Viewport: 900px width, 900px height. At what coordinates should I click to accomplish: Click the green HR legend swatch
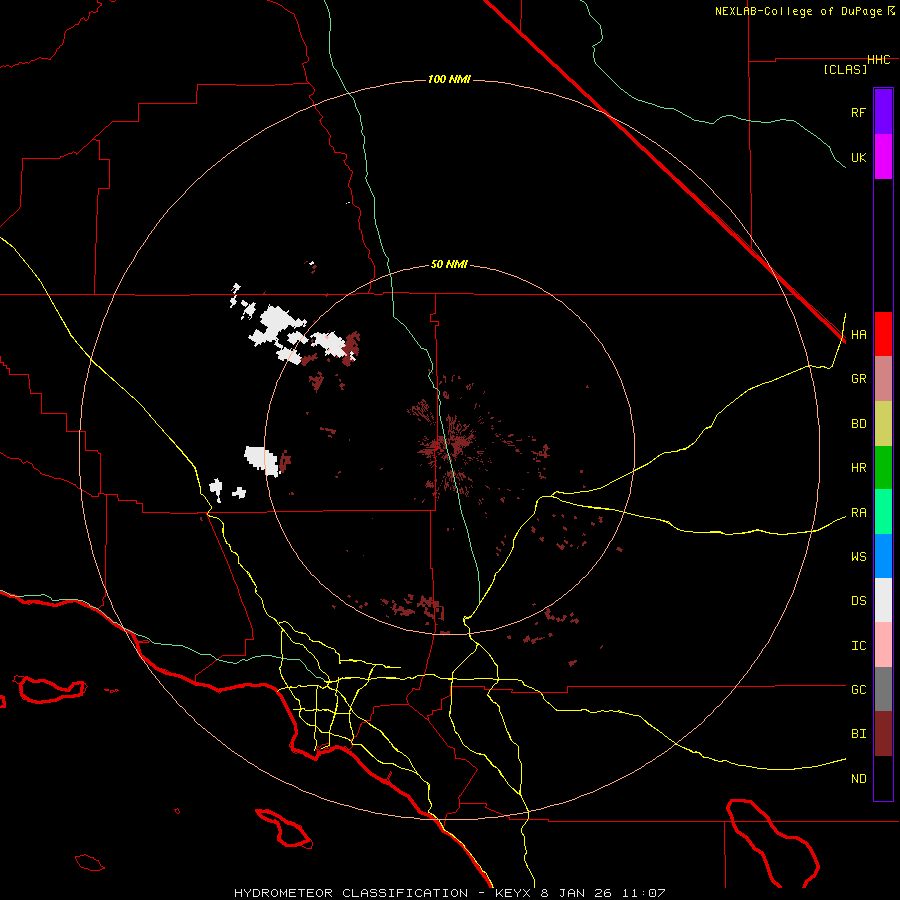tap(883, 468)
